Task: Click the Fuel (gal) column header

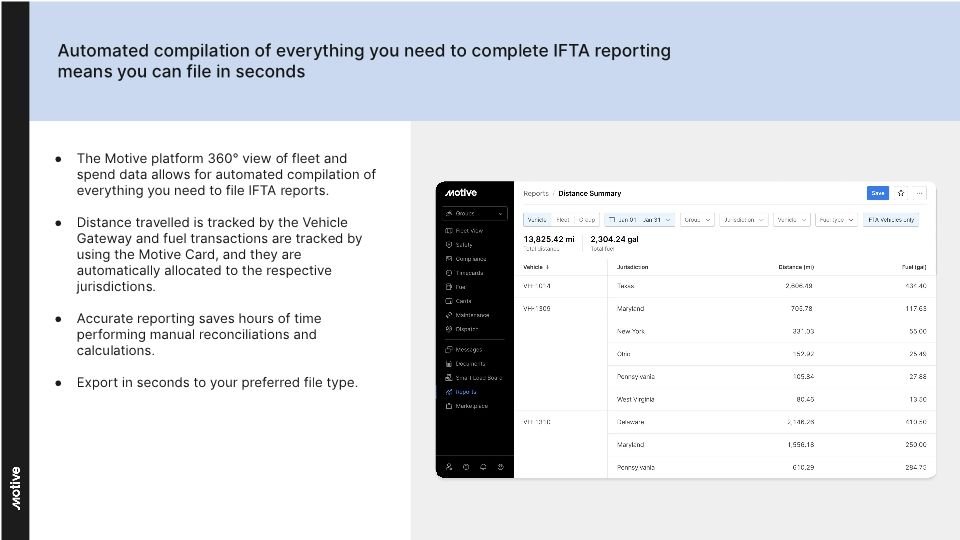Action: coord(914,267)
